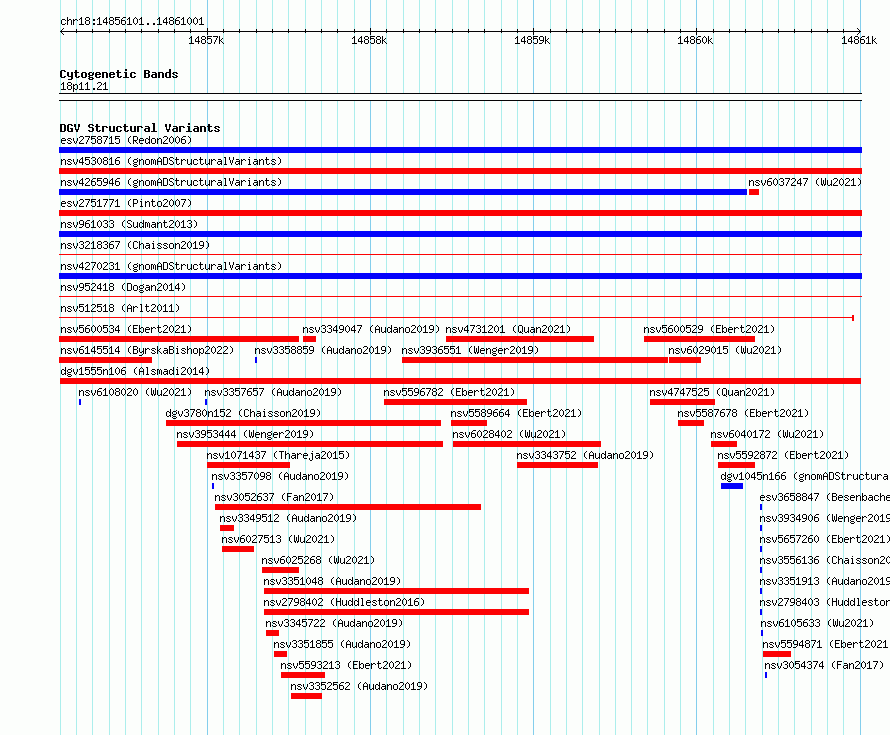
Task: Select the nsv4530816 gnomAD variant label
Action: click(x=171, y=161)
